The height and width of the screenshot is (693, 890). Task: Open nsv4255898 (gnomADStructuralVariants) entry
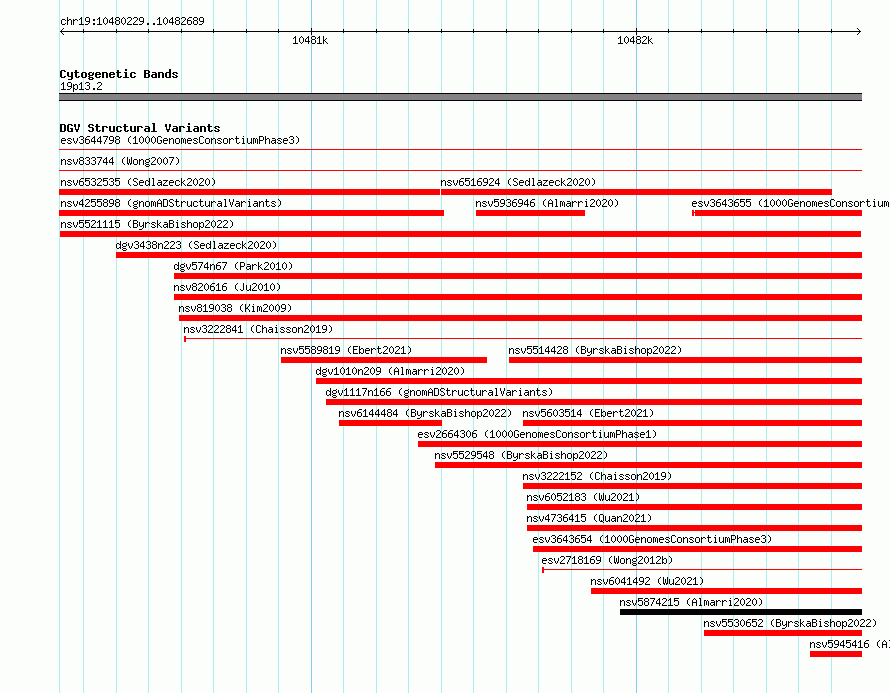point(171,203)
